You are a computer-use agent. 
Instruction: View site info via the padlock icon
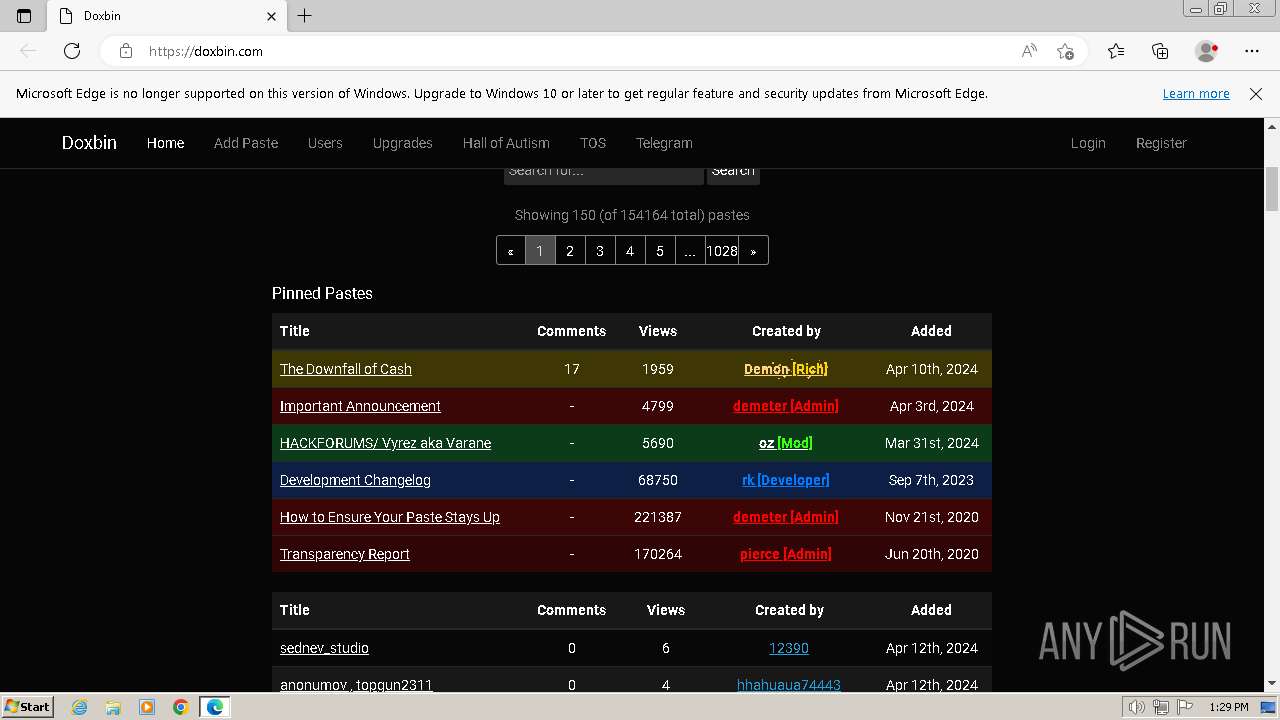point(126,51)
